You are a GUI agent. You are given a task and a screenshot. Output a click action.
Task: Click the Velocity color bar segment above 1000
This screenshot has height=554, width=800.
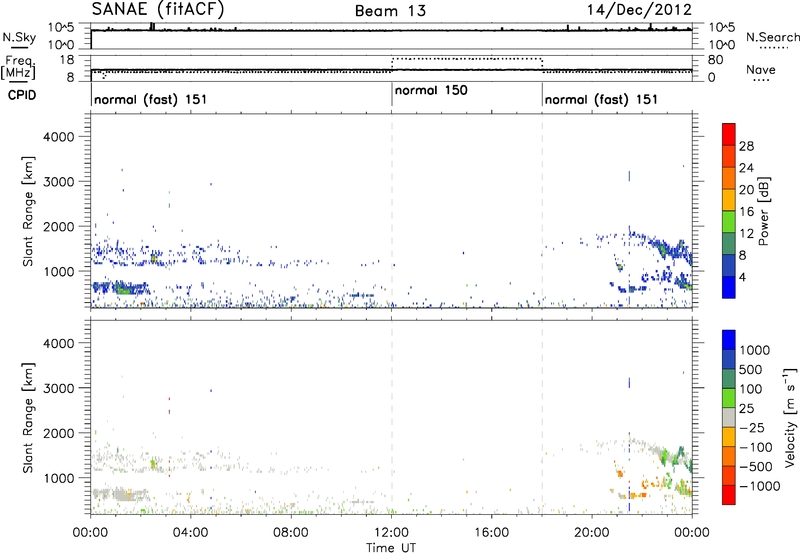[729, 340]
